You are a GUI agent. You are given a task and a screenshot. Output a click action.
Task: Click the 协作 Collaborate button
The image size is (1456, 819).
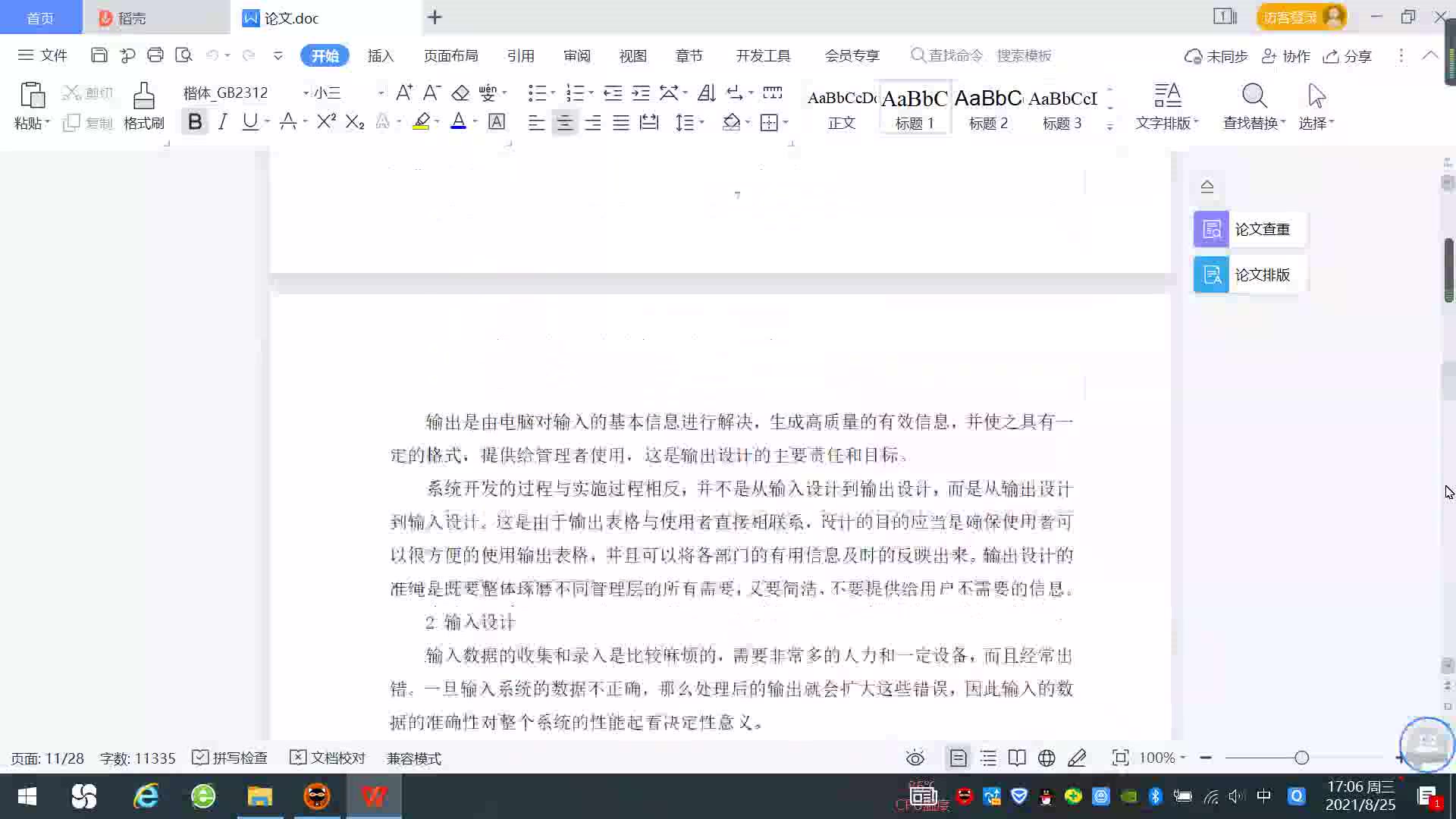[1286, 56]
